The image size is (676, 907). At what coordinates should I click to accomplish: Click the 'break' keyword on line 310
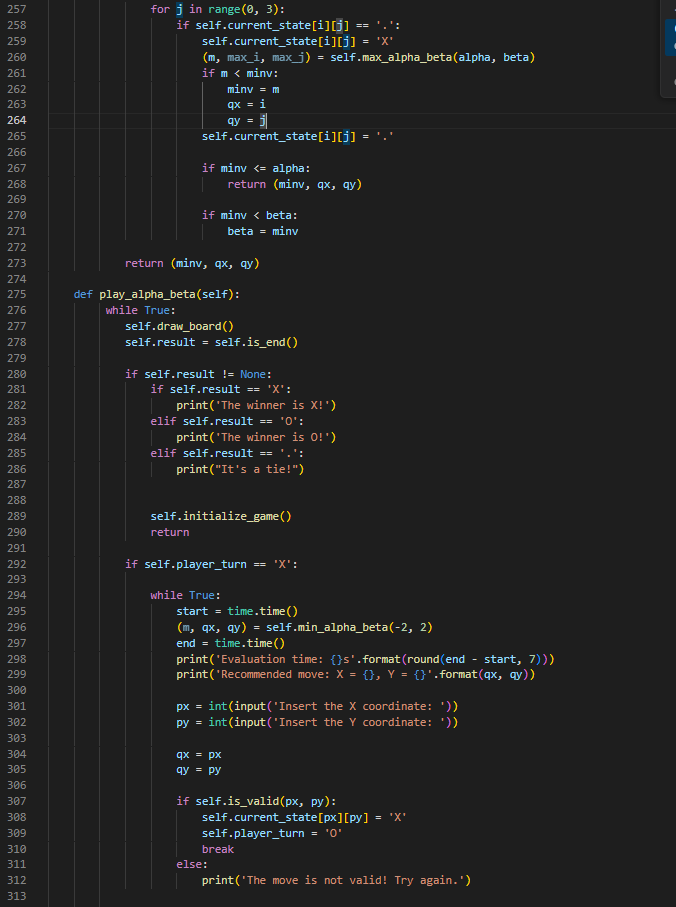[218, 850]
